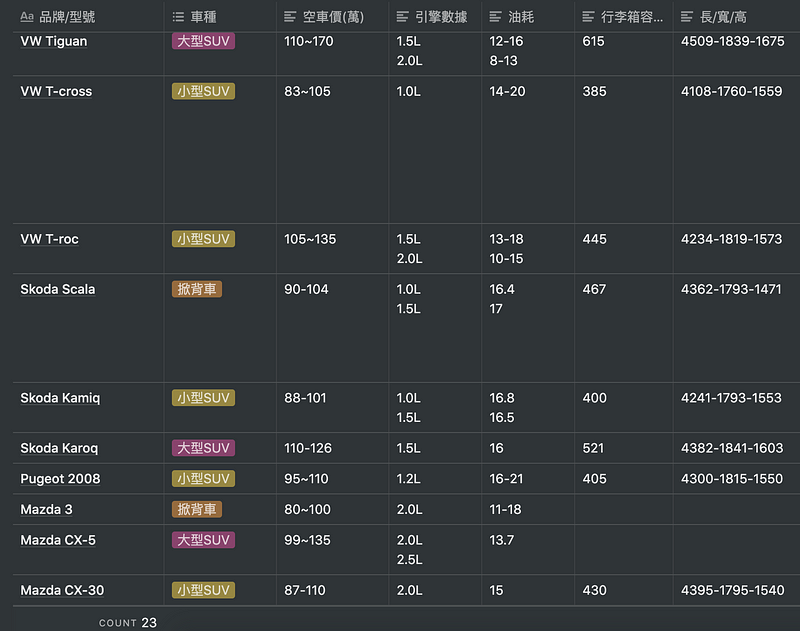Click the 掀背車 tag in Mazda 3 row

pos(196,509)
